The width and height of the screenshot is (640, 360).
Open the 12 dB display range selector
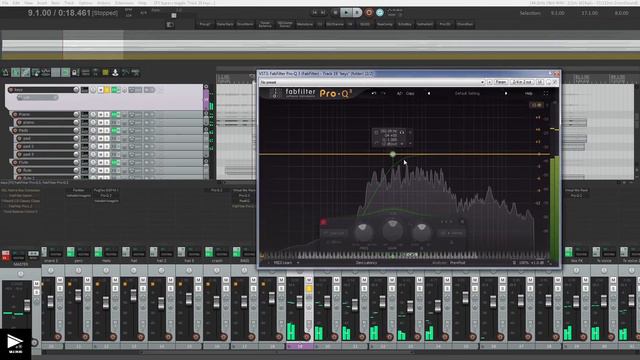(537, 105)
